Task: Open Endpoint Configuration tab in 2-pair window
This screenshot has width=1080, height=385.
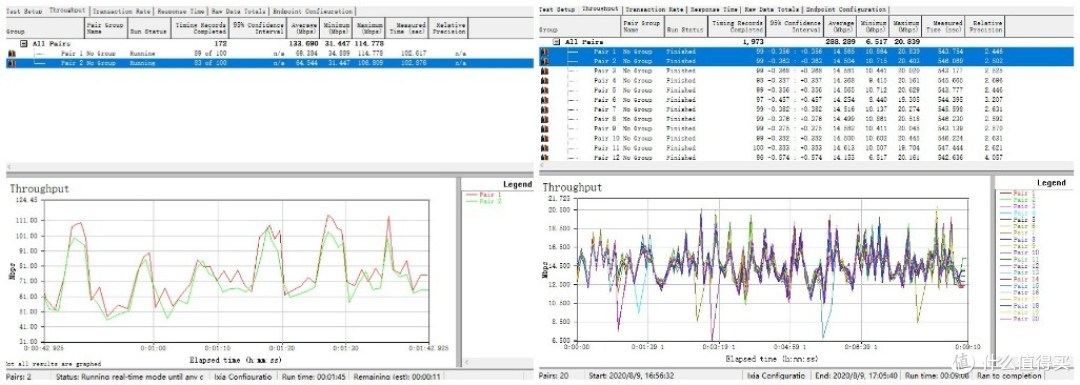Action: tap(312, 12)
